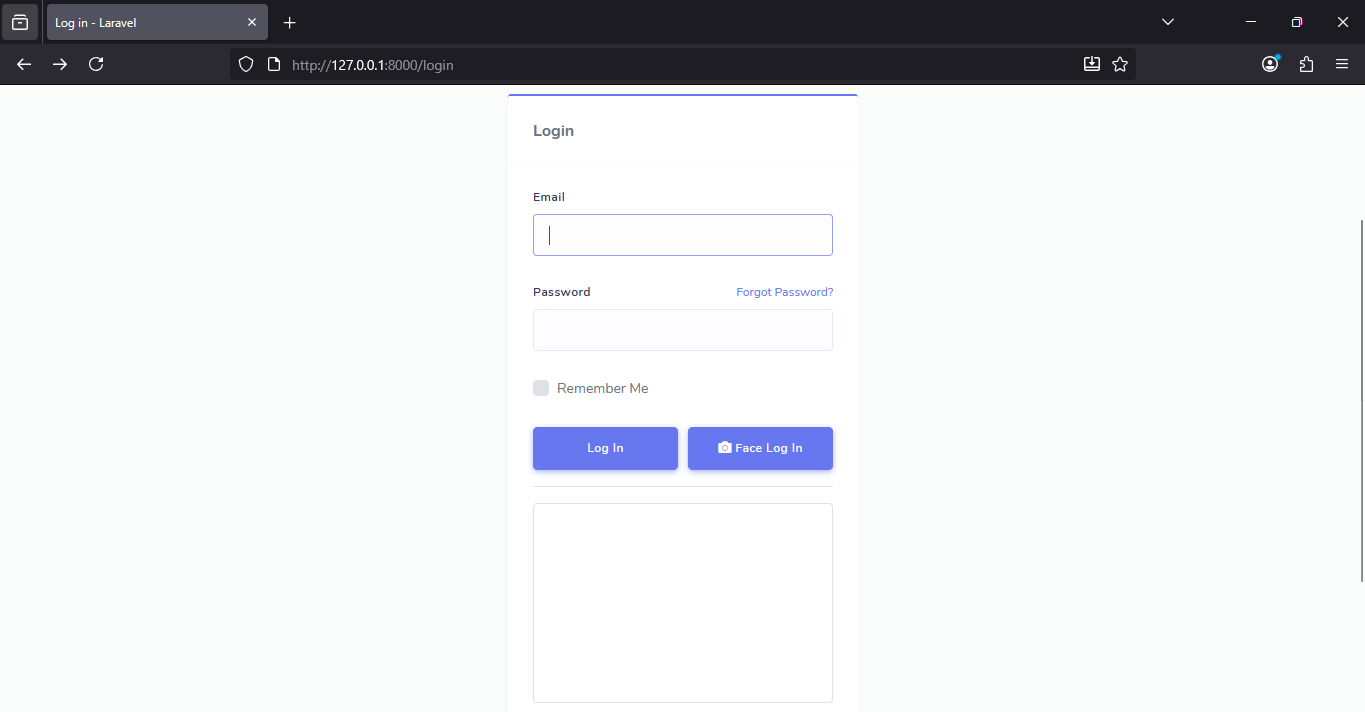Tick the Remember Me checkbox
The width and height of the screenshot is (1365, 712).
coord(541,388)
